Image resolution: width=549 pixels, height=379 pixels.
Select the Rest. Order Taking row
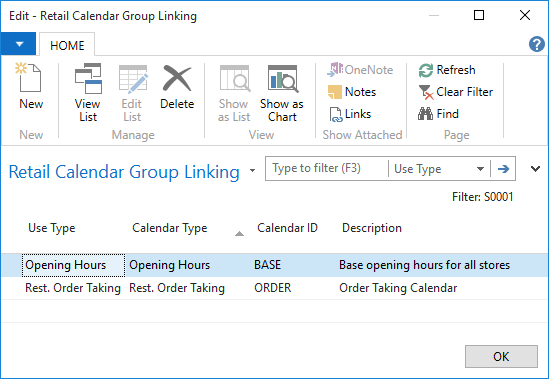tap(274, 288)
